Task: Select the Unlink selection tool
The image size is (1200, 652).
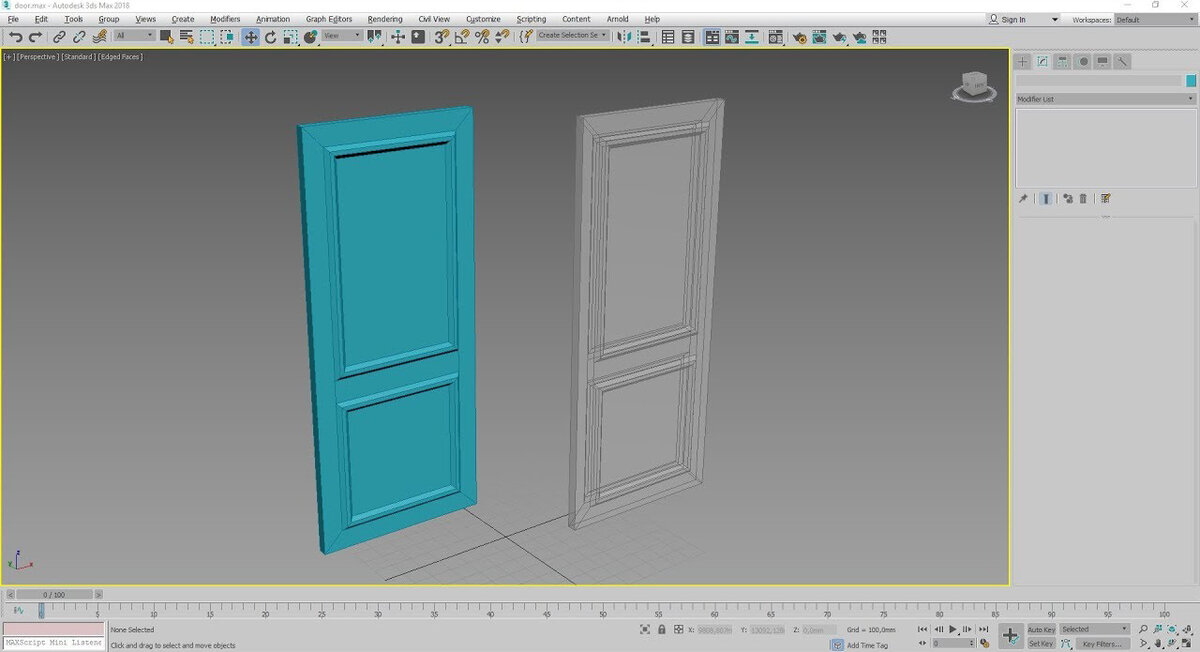Action: [79, 36]
